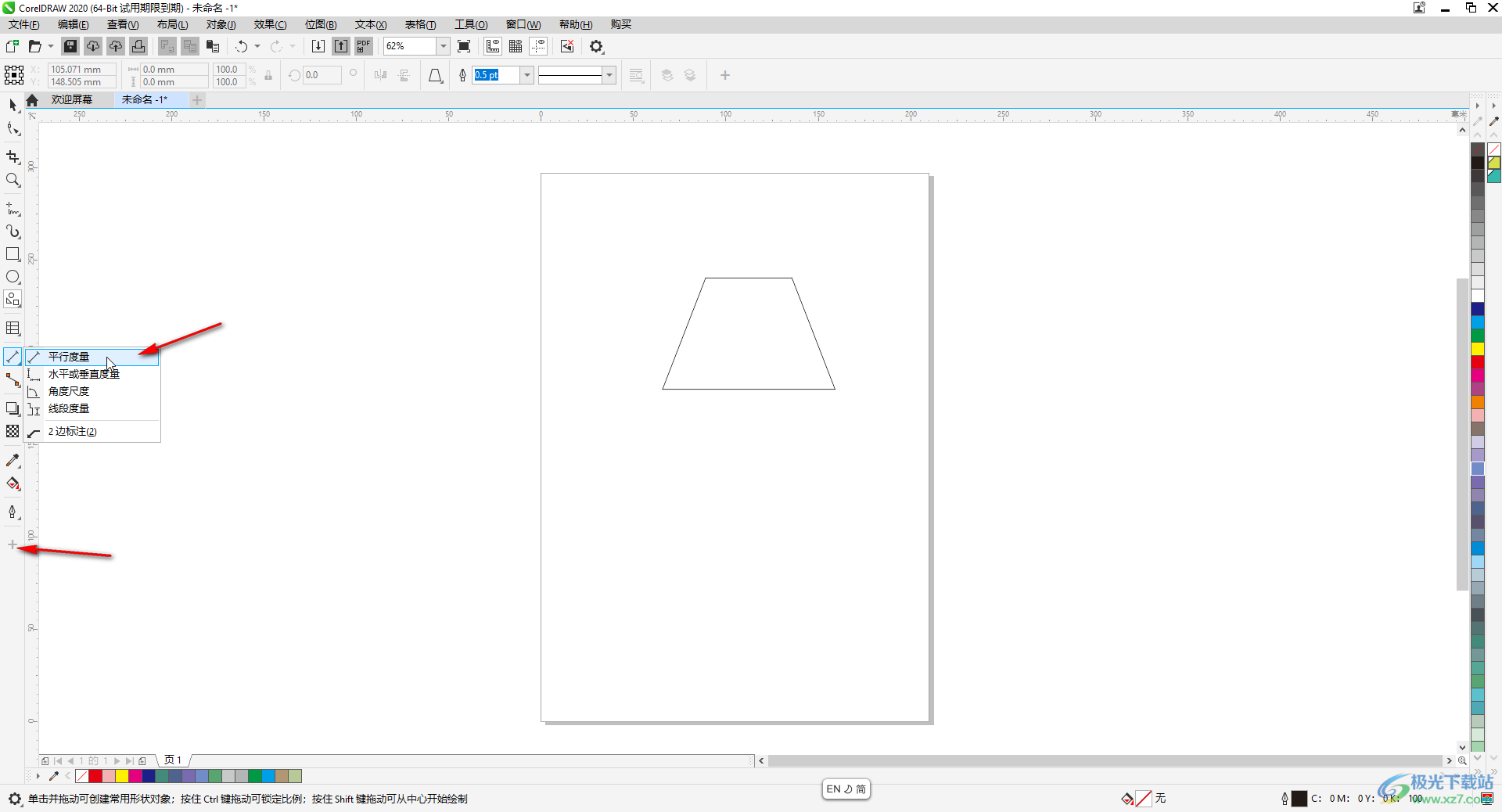
Task: Click the home welcome screen icon
Action: pos(32,100)
